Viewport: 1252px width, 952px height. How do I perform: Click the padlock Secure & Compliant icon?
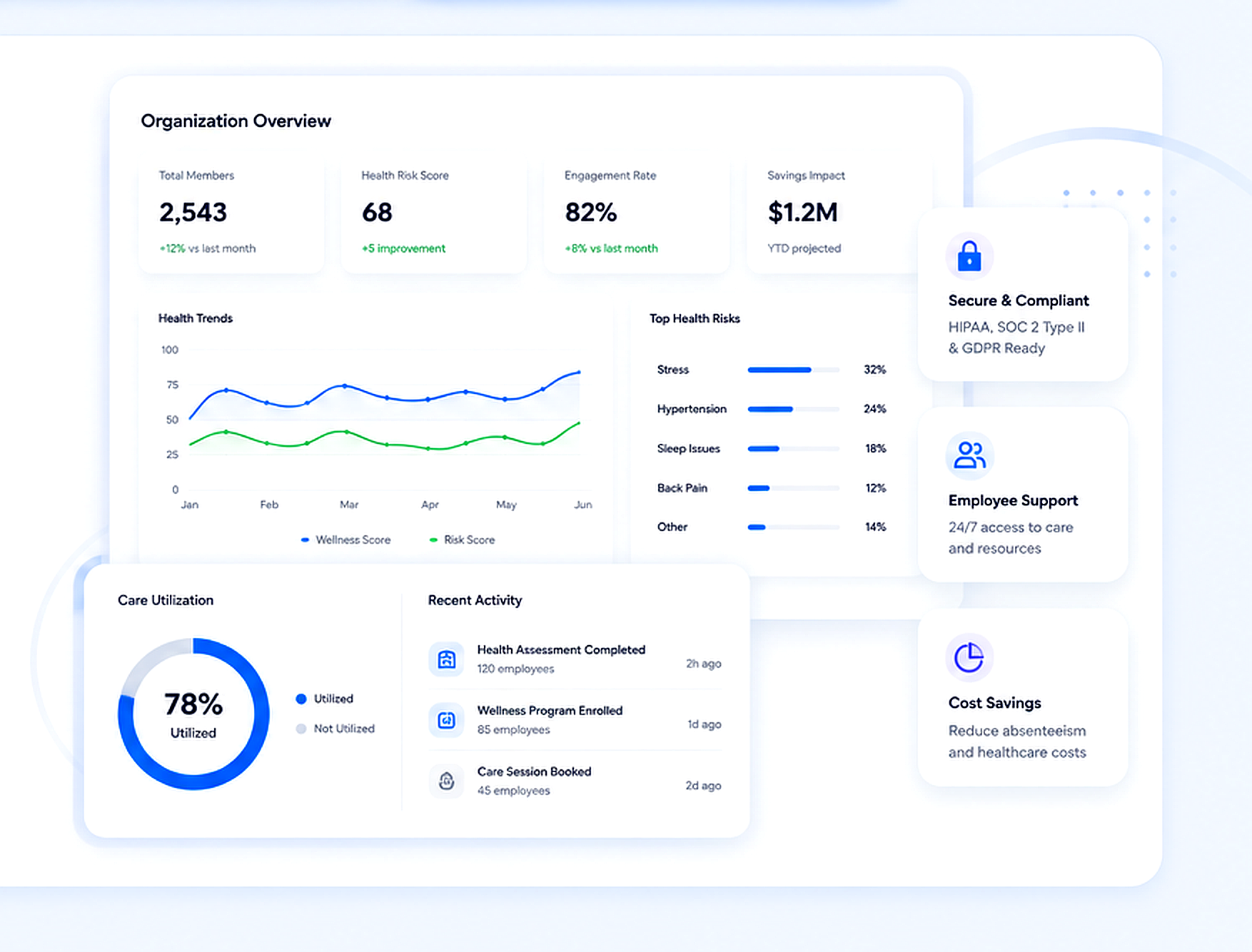[x=969, y=256]
